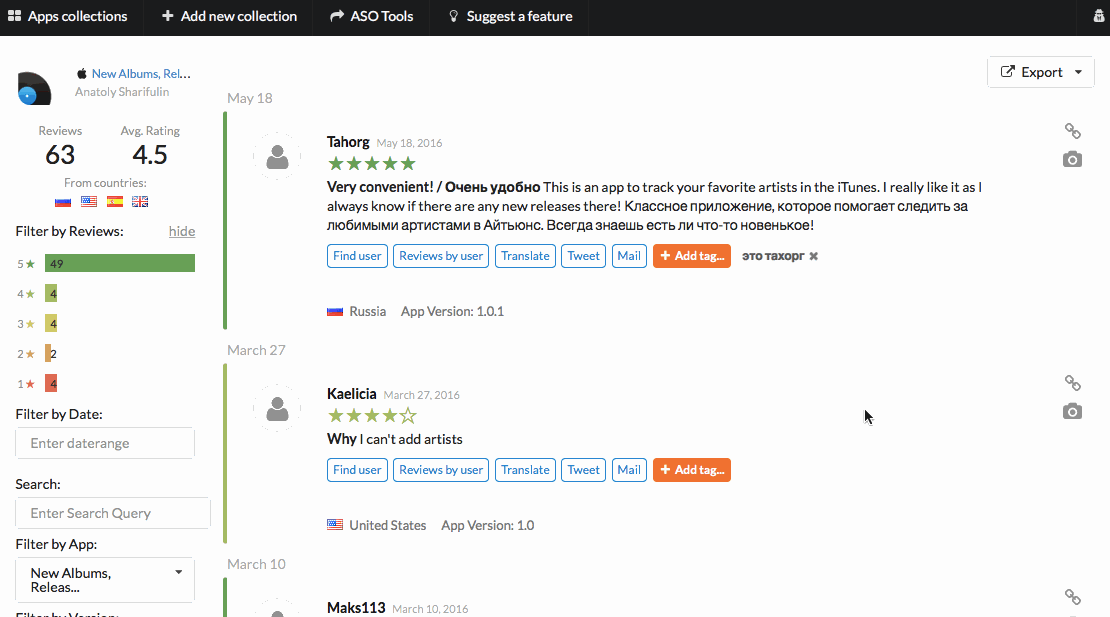The image size is (1110, 617).
Task: Filter reviews by the 3-star yellow bar
Action: pyautogui.click(x=51, y=323)
